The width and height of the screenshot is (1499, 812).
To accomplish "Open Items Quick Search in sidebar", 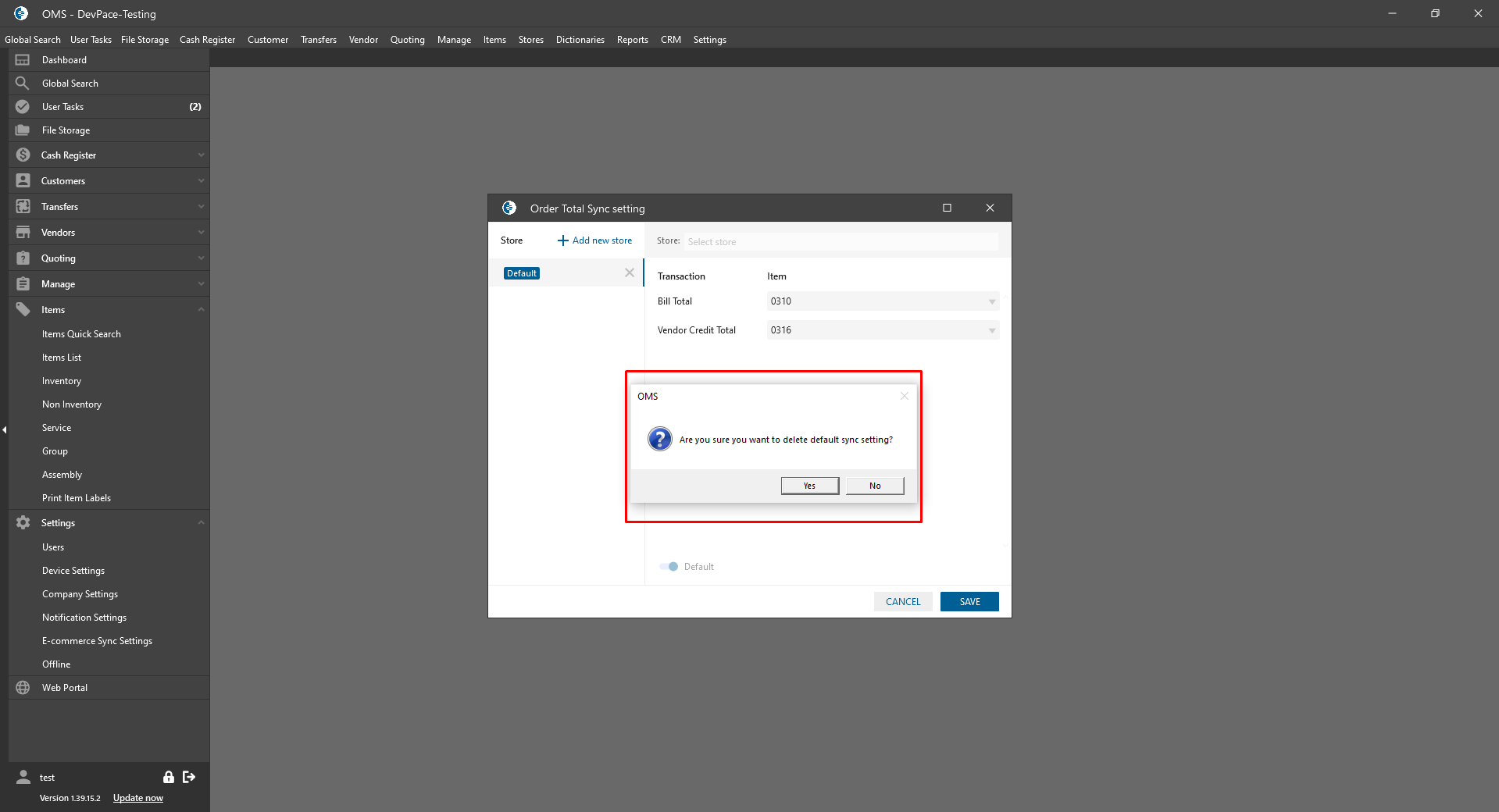I will click(x=82, y=334).
